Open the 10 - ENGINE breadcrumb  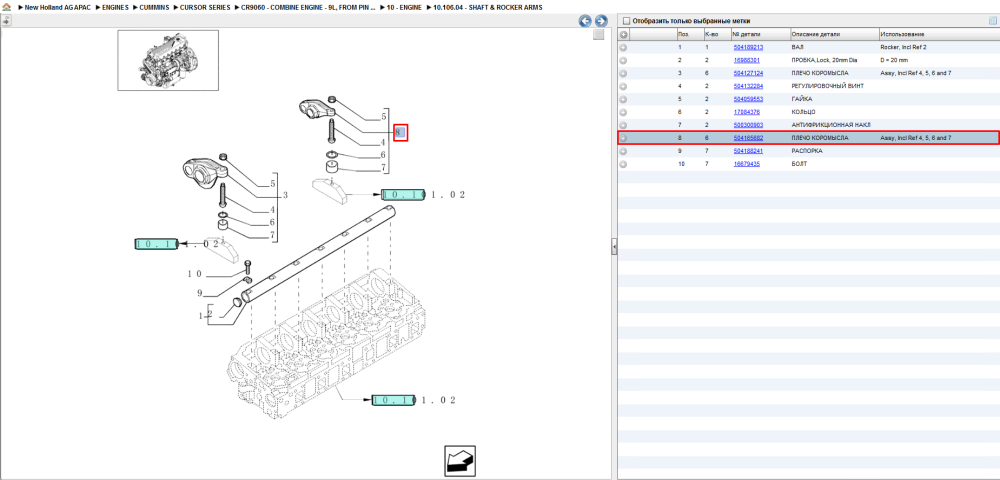pos(404,7)
